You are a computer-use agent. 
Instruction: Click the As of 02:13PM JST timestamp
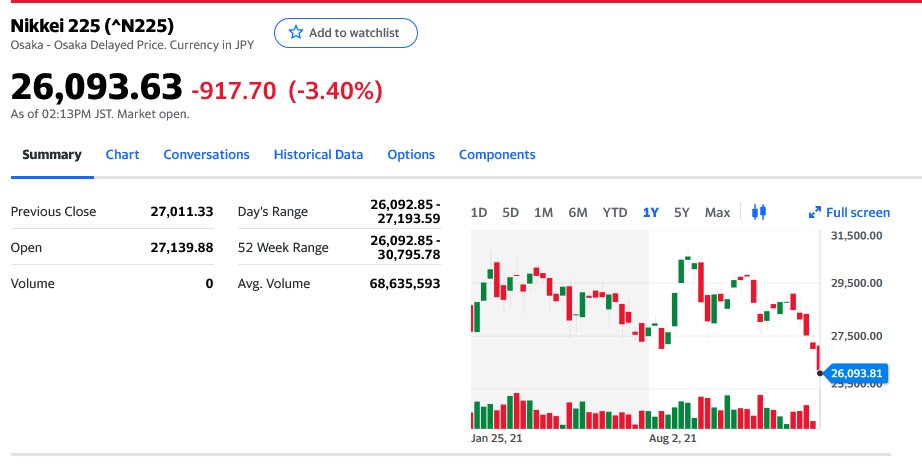click(x=100, y=114)
